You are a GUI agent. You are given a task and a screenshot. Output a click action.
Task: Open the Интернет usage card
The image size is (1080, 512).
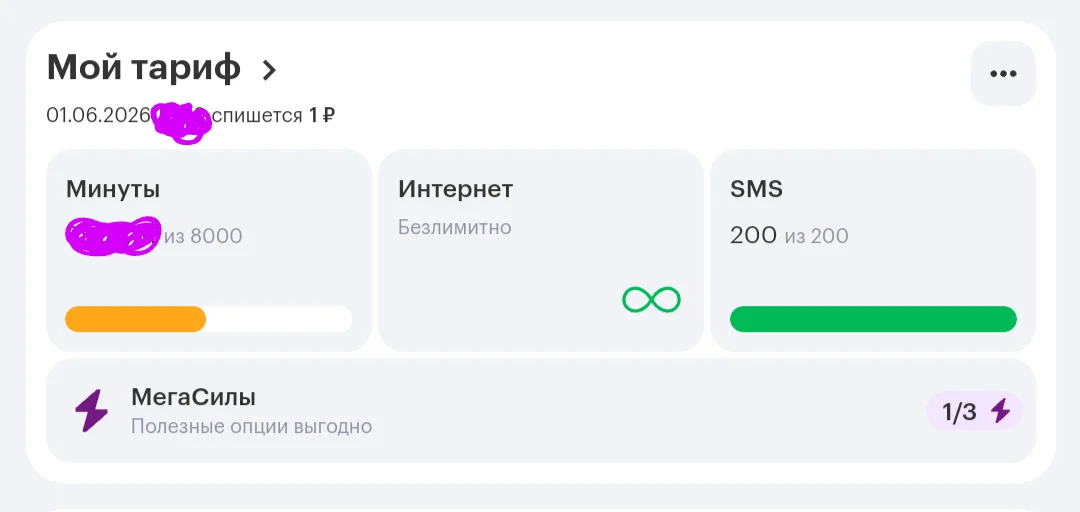pos(541,250)
